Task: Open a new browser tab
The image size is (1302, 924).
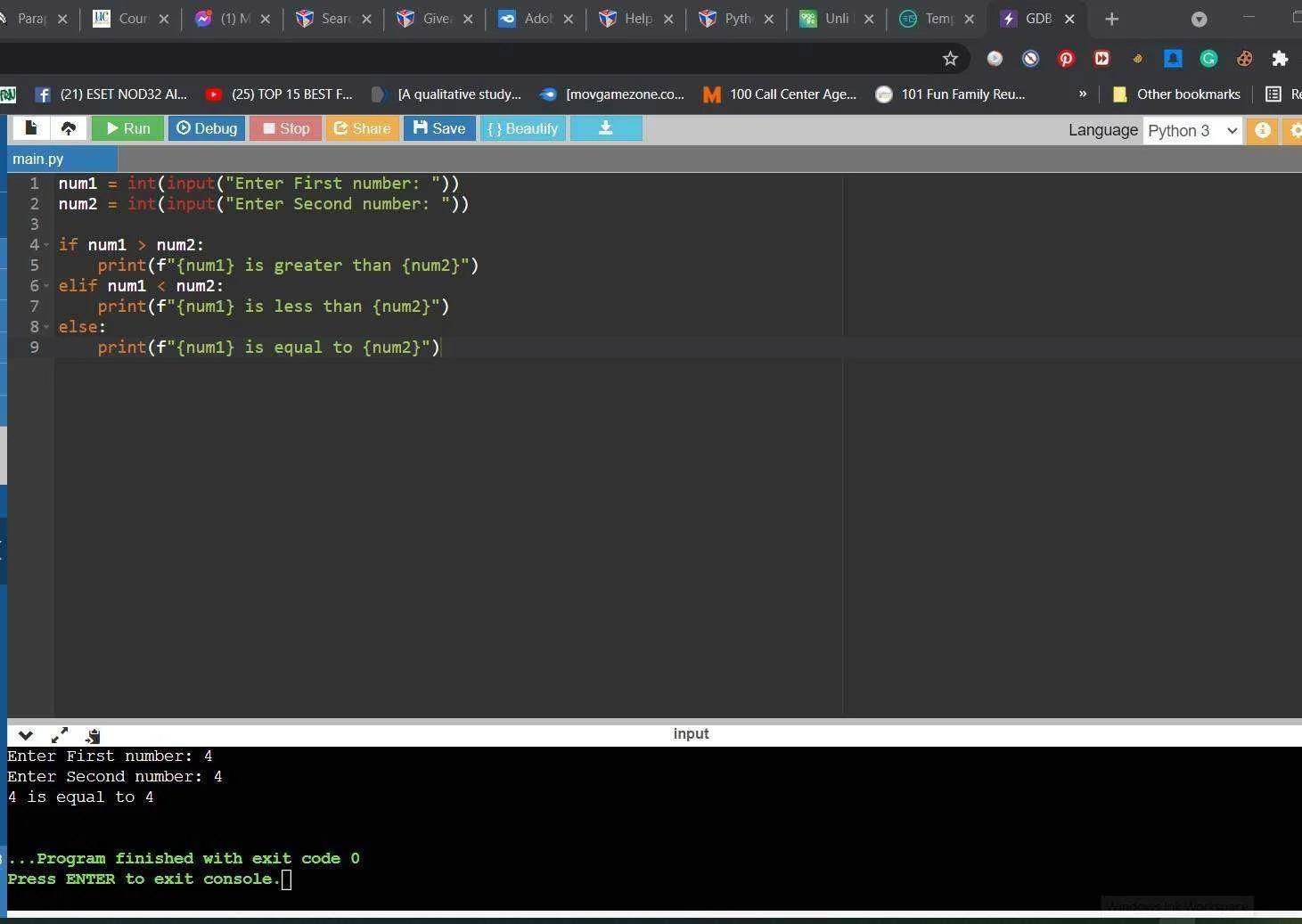Action: (1111, 19)
